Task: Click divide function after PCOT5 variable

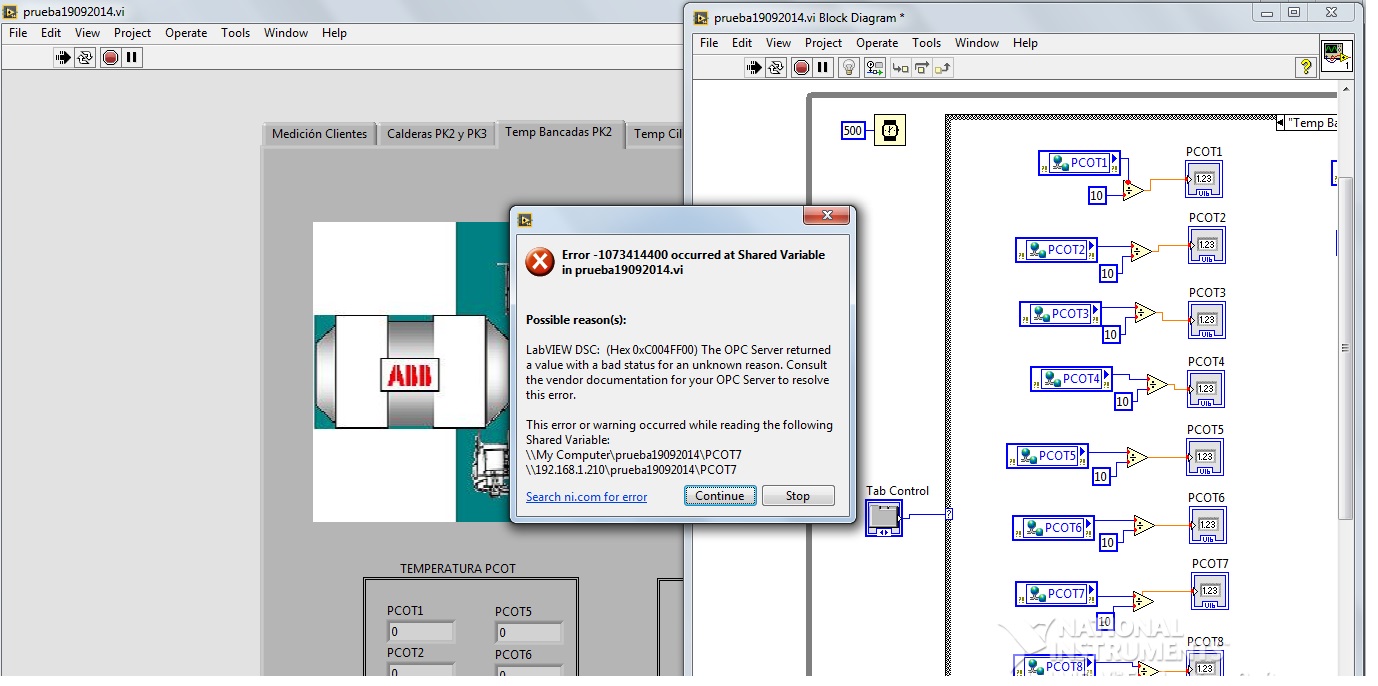Action: pos(1137,458)
